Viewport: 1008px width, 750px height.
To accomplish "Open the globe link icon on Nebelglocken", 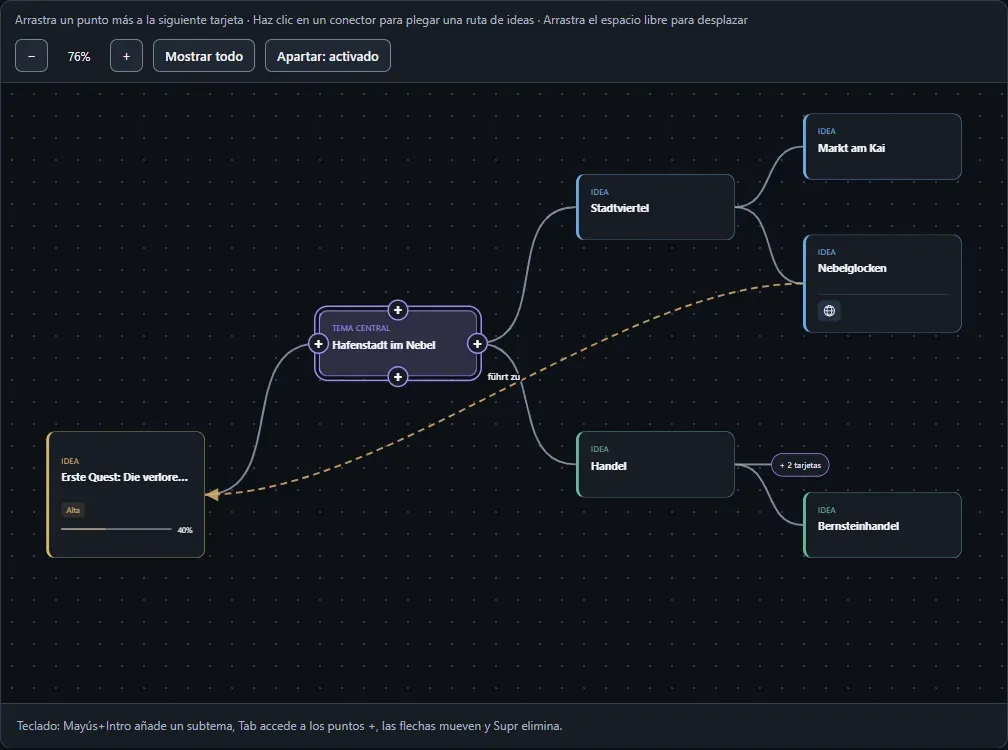I will (829, 311).
